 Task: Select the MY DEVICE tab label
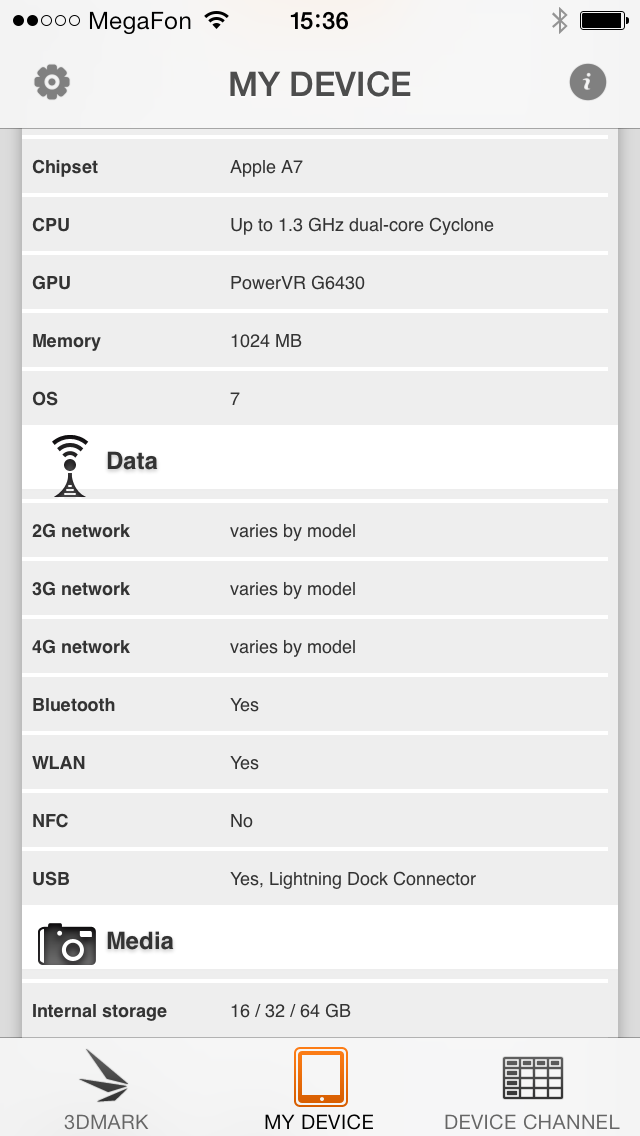pyautogui.click(x=319, y=1122)
